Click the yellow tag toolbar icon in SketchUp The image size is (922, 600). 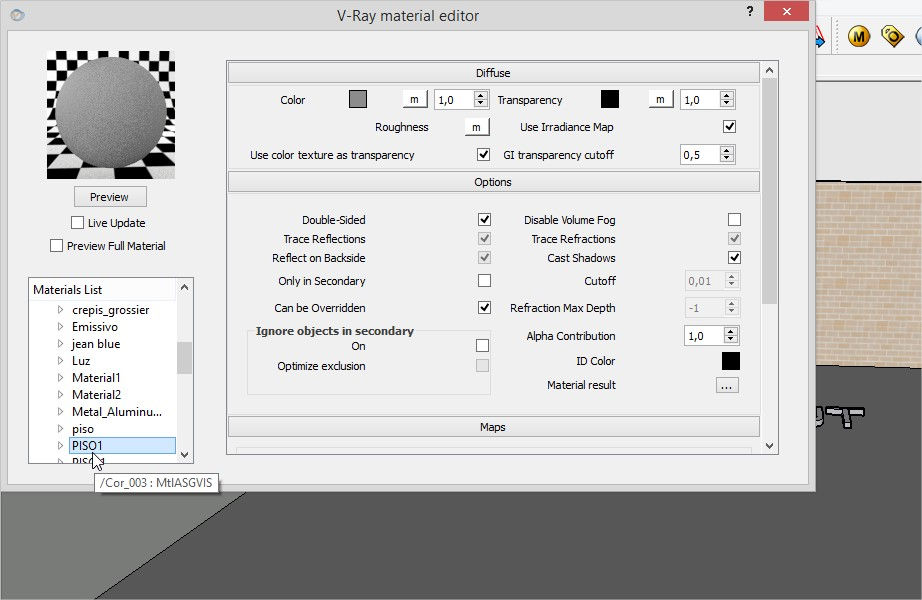pyautogui.click(x=892, y=36)
